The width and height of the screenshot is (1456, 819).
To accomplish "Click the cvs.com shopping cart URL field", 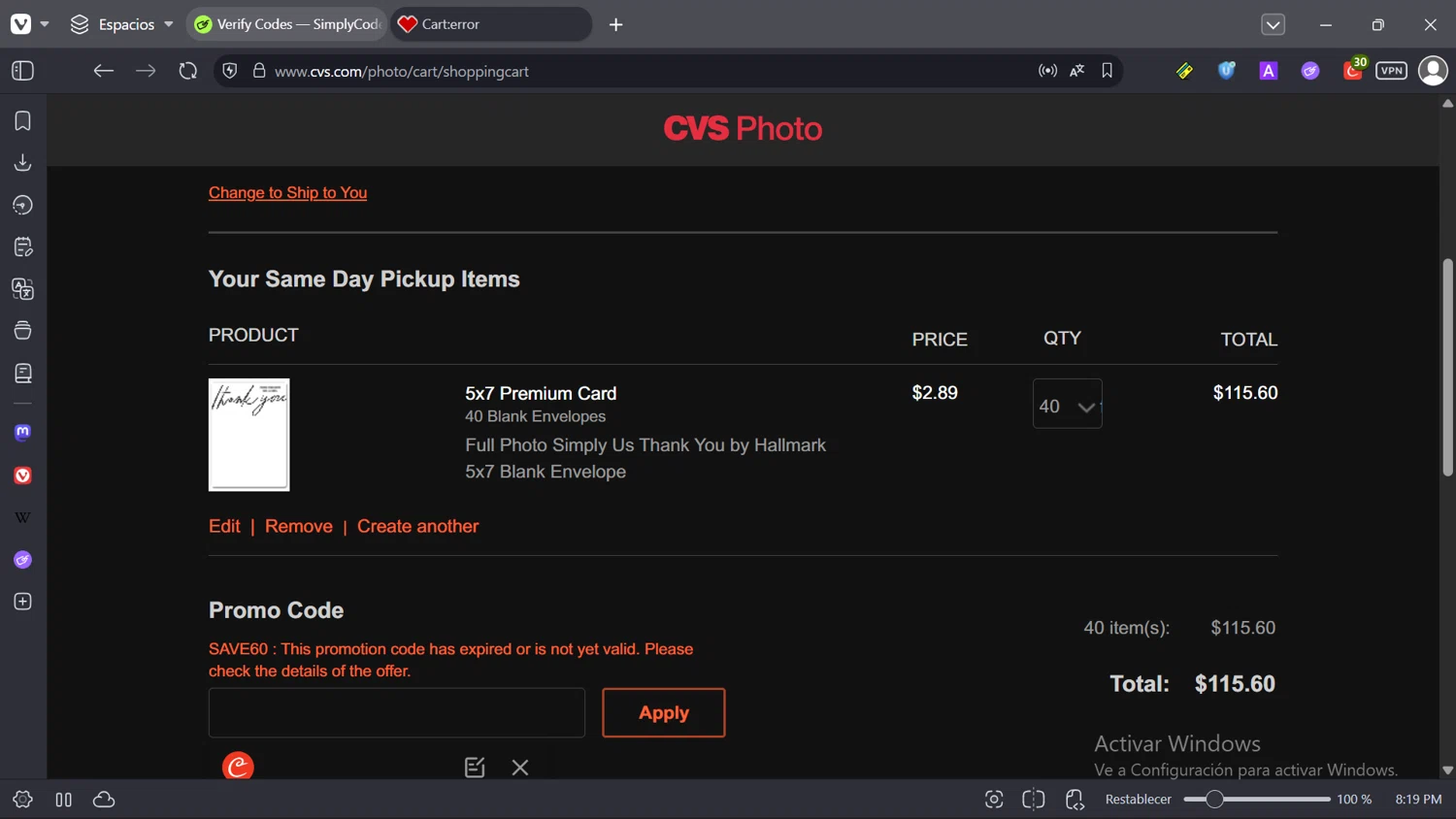I will pos(402,71).
